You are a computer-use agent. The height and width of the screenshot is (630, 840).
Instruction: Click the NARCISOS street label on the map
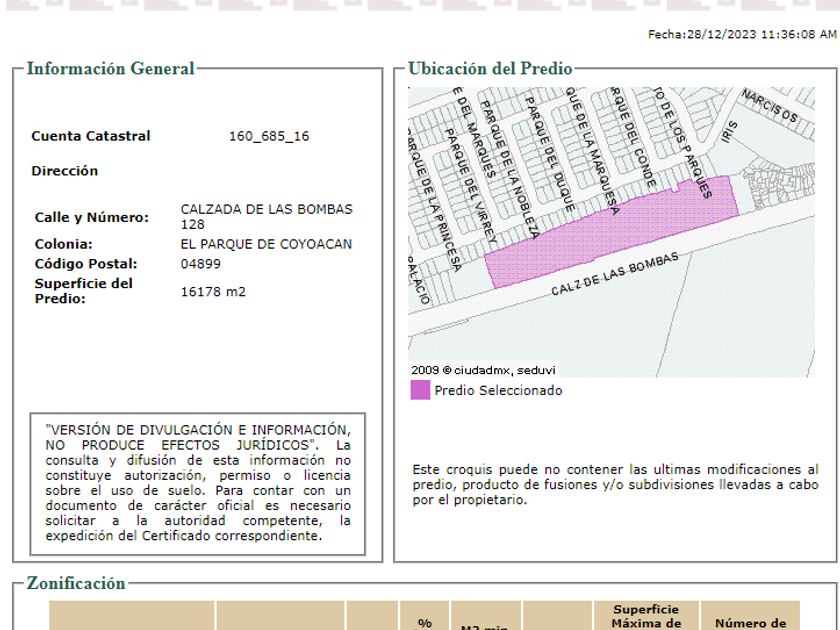tap(769, 107)
